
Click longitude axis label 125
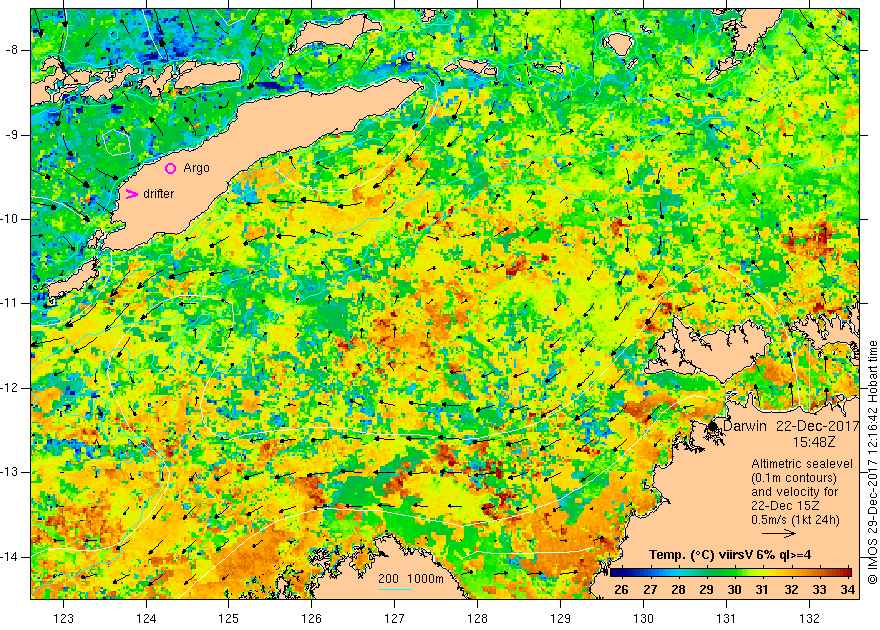[228, 618]
